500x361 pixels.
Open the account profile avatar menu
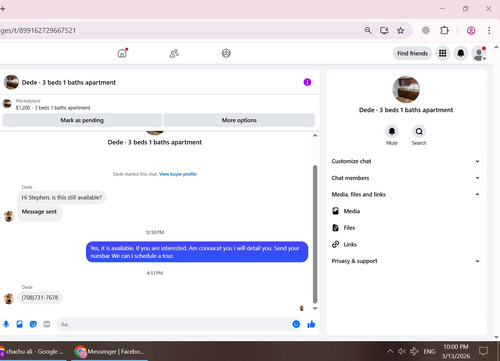click(479, 53)
